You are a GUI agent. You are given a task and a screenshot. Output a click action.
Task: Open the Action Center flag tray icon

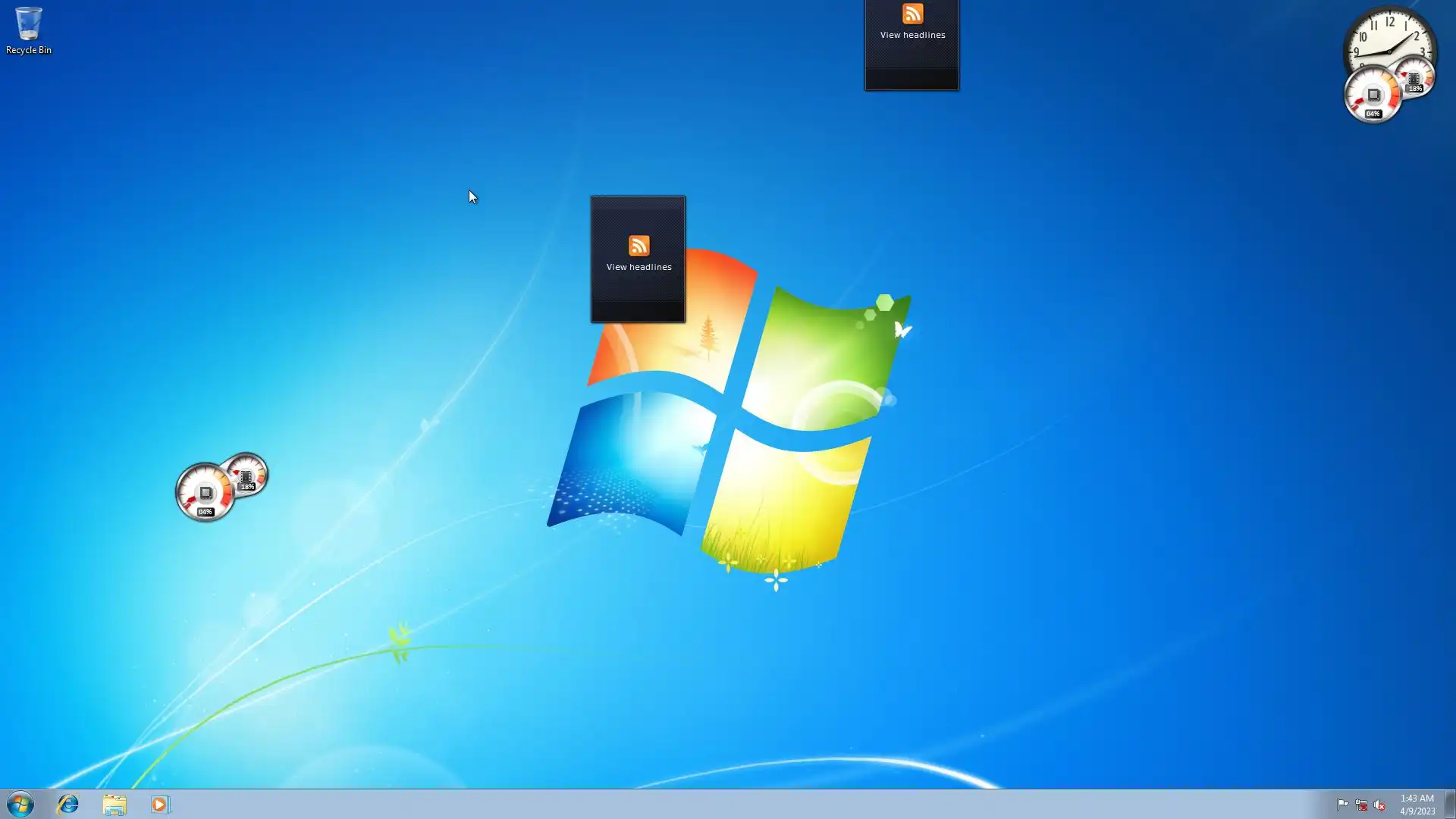(x=1342, y=805)
